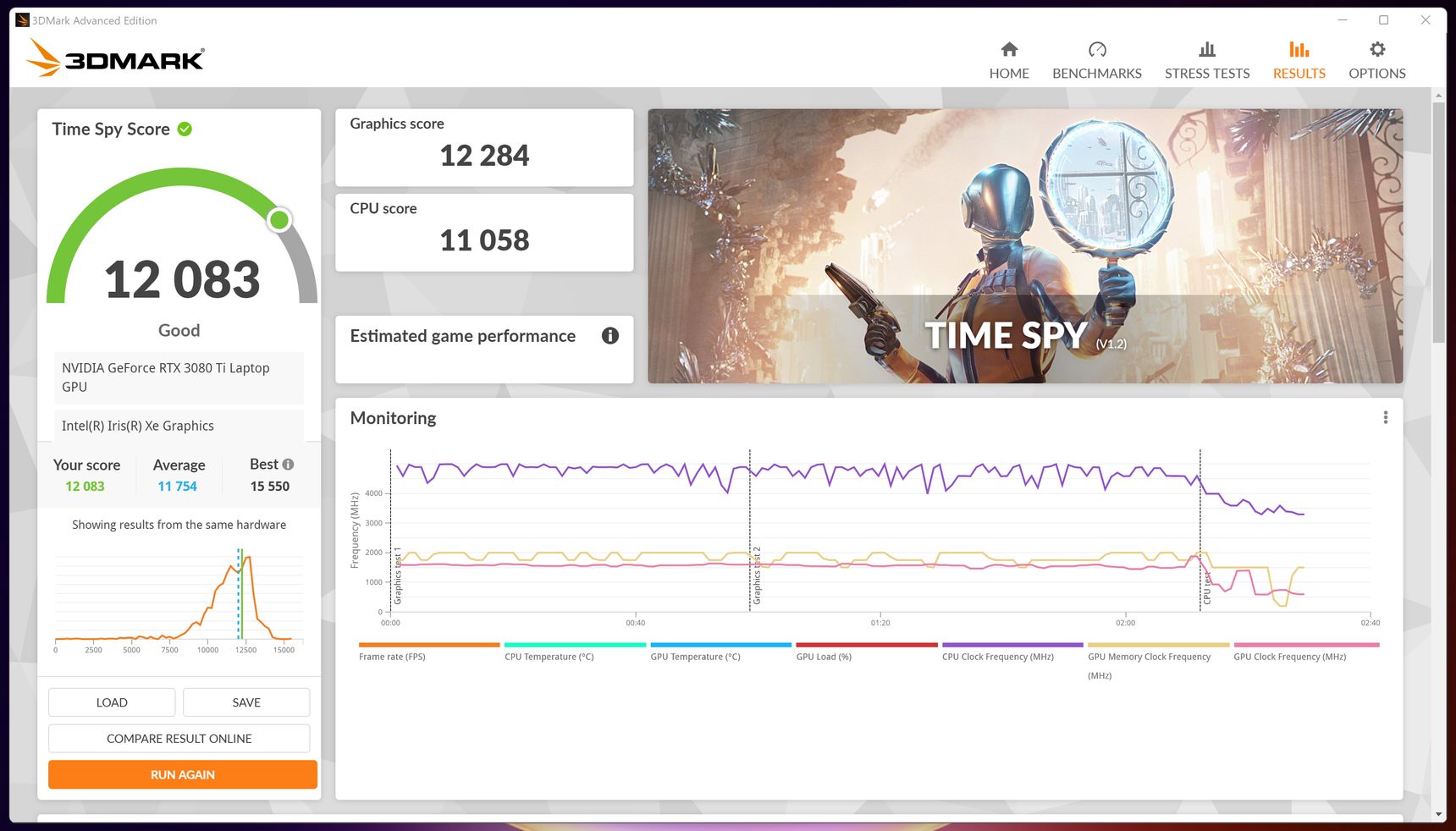
Task: Select the STRESS TESTS tab label
Action: pyautogui.click(x=1207, y=74)
